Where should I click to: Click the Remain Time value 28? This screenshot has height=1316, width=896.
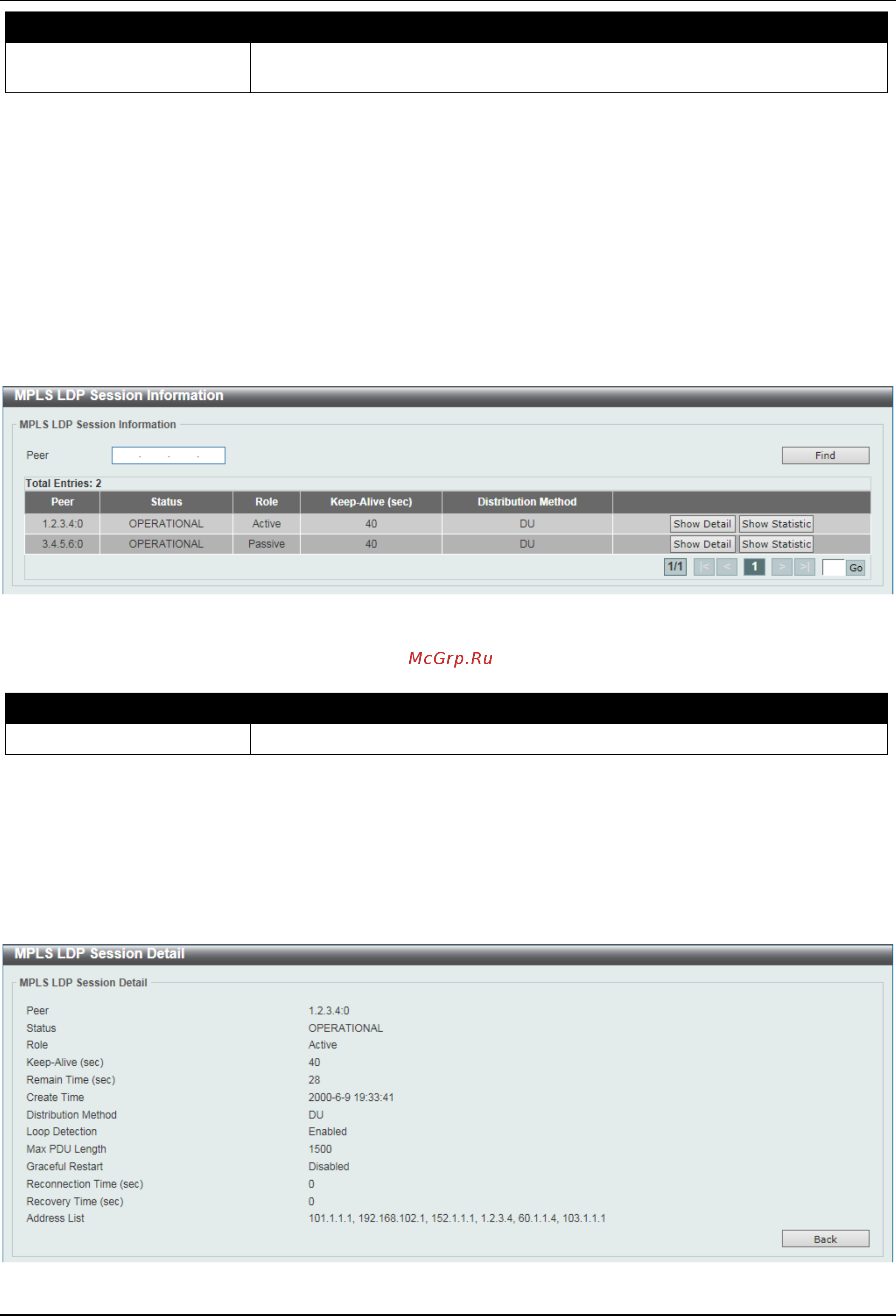[314, 1080]
